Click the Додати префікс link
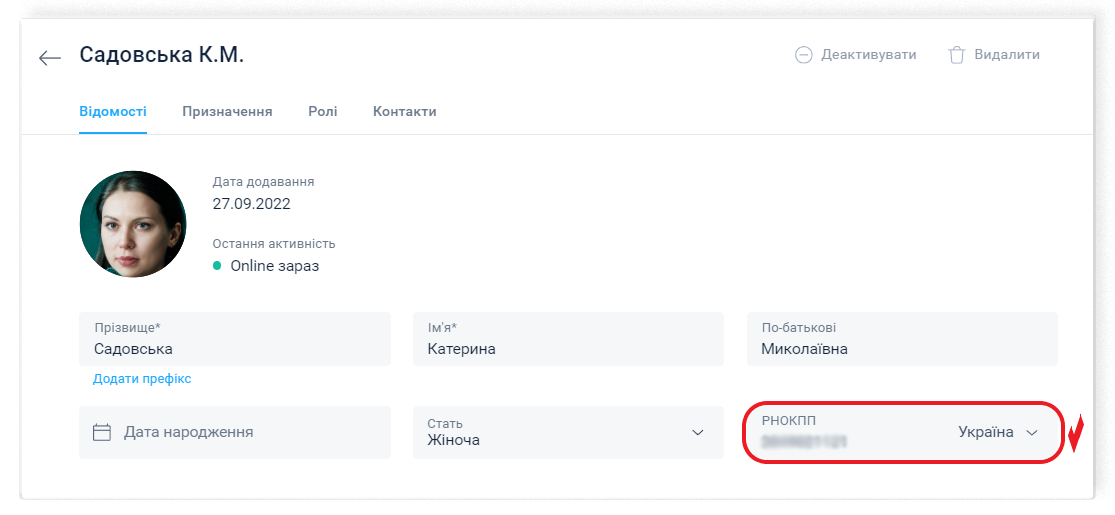 point(142,379)
